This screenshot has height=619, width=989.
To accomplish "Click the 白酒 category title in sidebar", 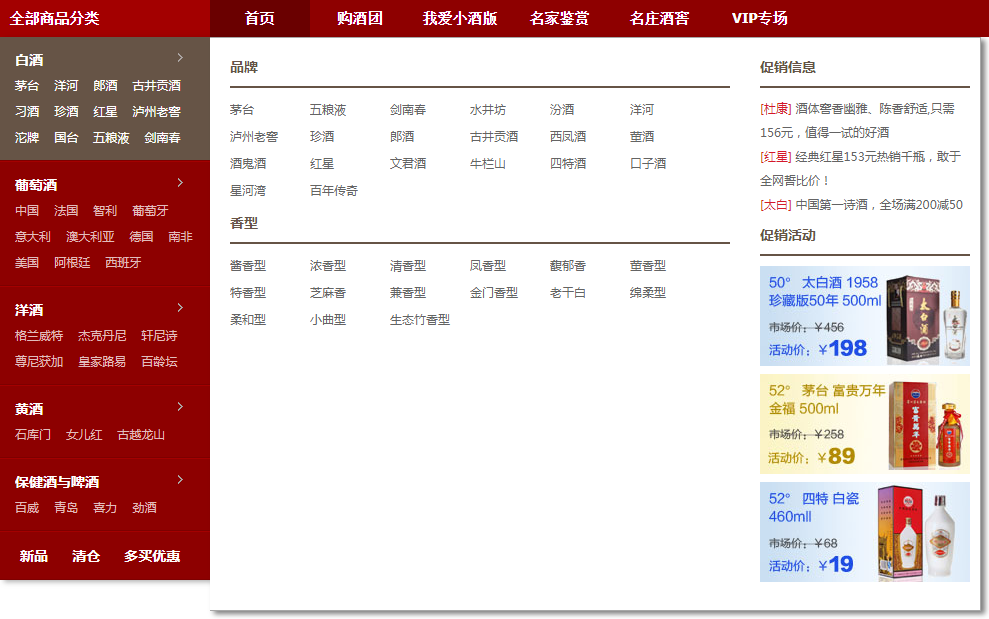I will pos(29,60).
